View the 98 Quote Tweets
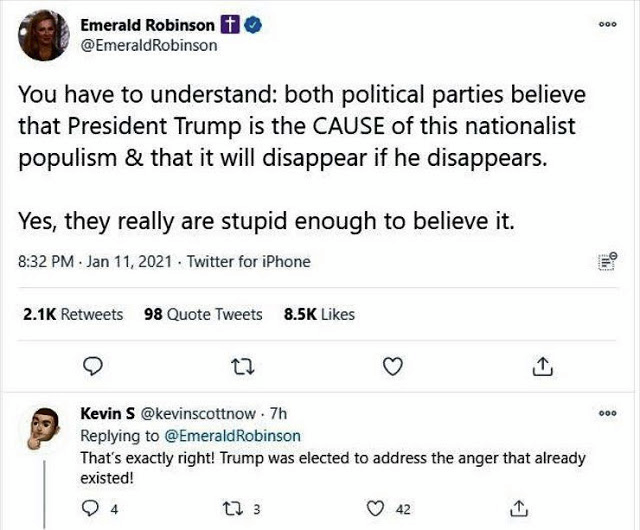640x530 pixels. pyautogui.click(x=203, y=314)
